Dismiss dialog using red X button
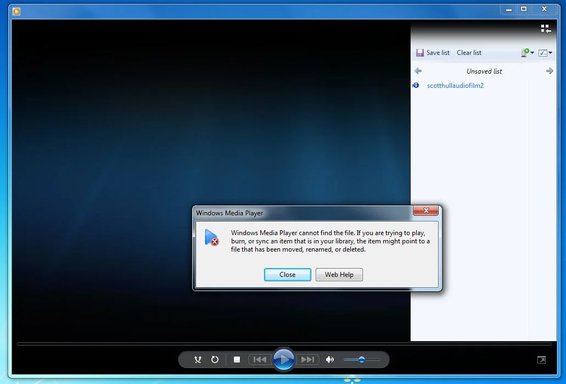The width and height of the screenshot is (566, 384). 426,211
